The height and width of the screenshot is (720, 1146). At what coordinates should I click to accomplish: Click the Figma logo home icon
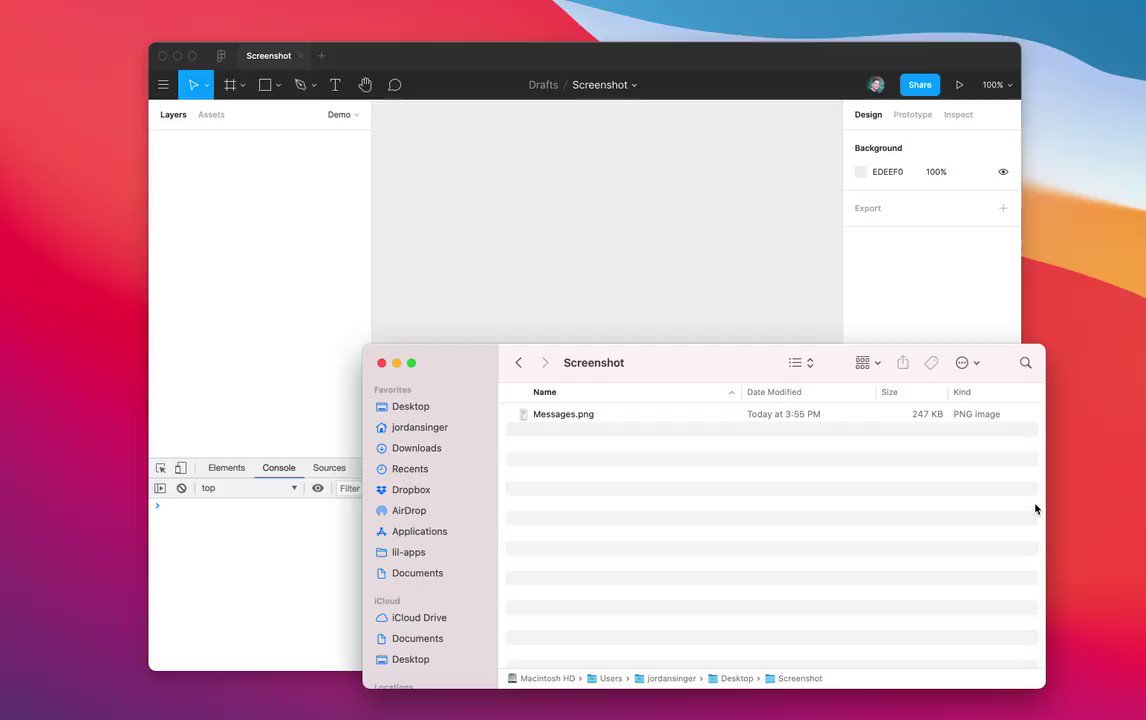[221, 56]
